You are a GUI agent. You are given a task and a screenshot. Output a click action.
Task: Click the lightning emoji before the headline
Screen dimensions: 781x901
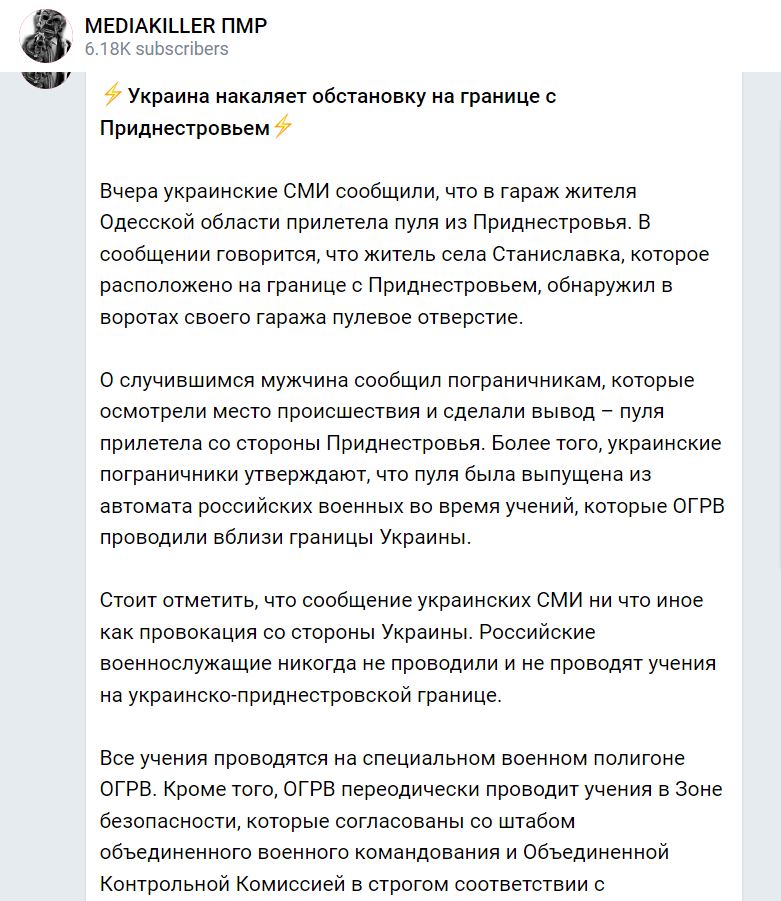(x=111, y=94)
